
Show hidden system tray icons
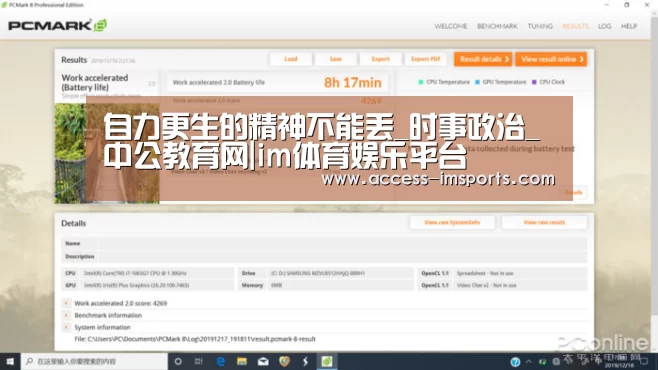coord(529,361)
